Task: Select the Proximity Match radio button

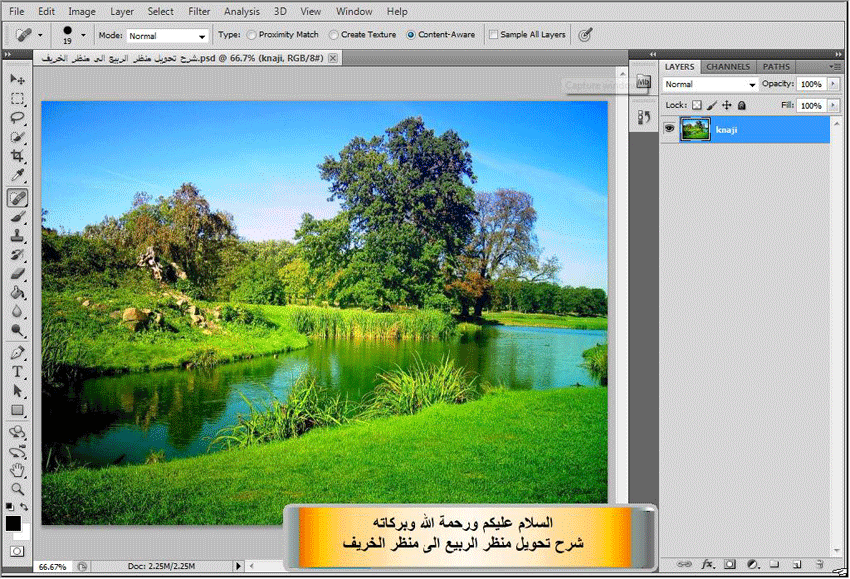Action: (x=251, y=35)
